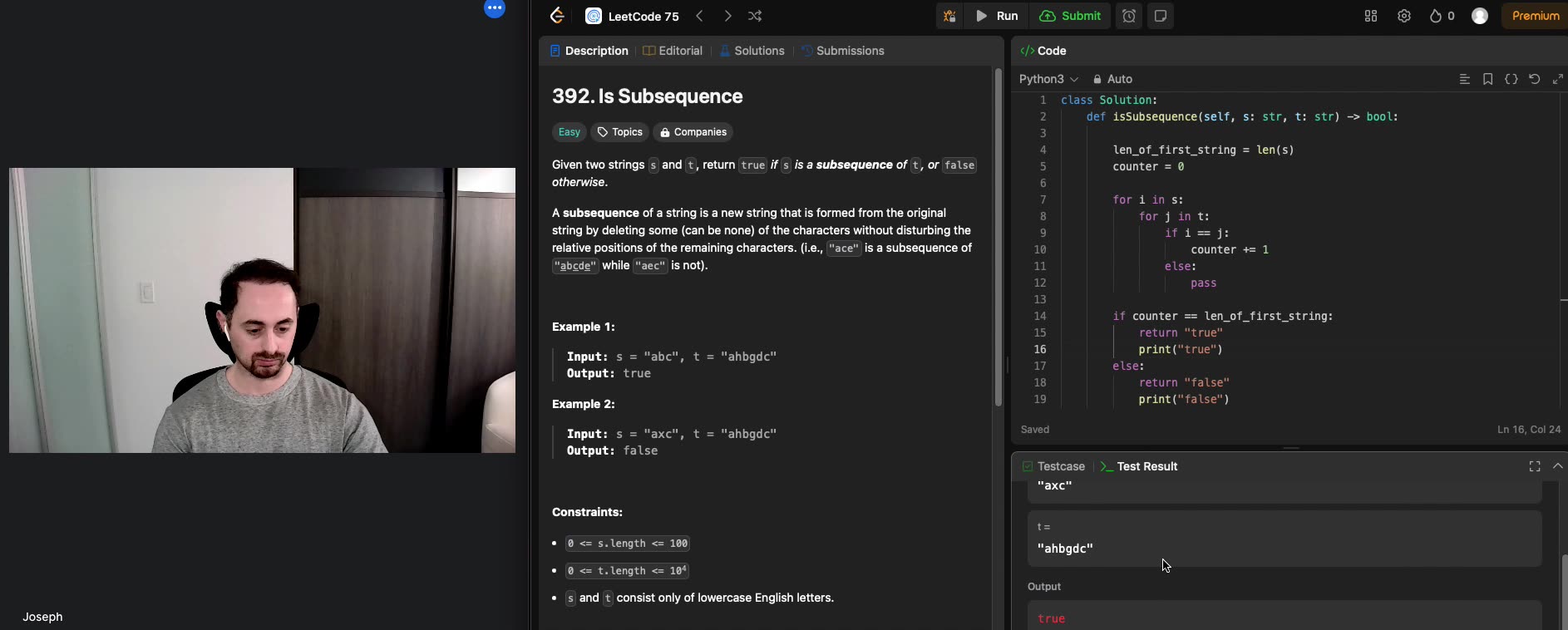Image resolution: width=1568 pixels, height=630 pixels.
Task: Switch to the Editorial tab
Action: [x=673, y=51]
